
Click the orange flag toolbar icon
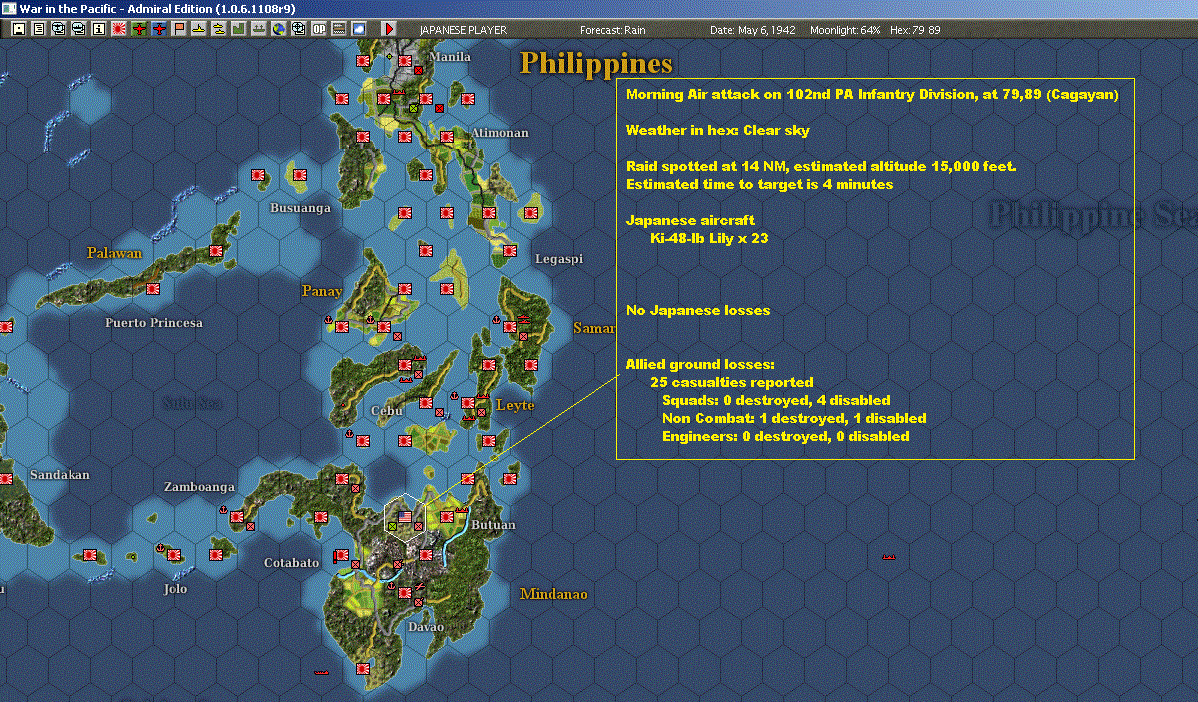coord(179,29)
